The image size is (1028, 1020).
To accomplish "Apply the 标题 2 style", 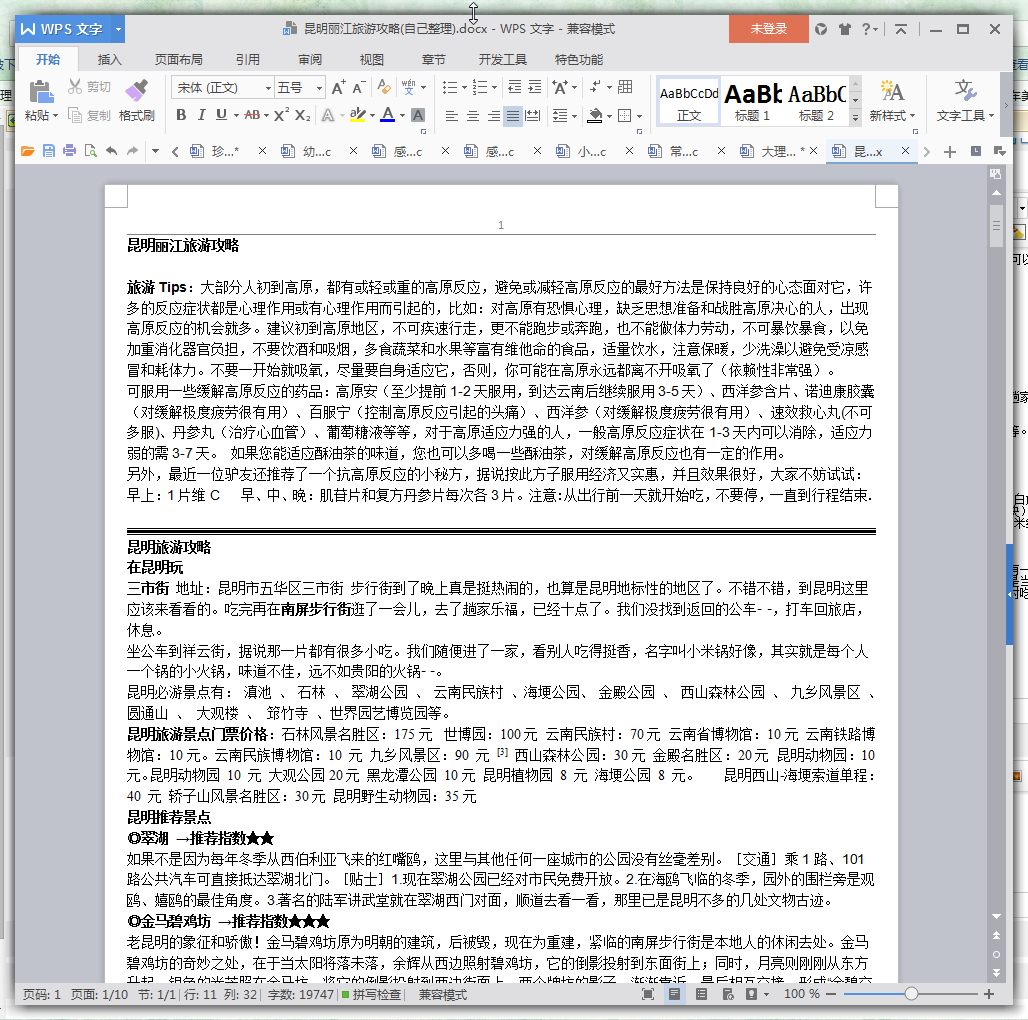I will [x=817, y=102].
